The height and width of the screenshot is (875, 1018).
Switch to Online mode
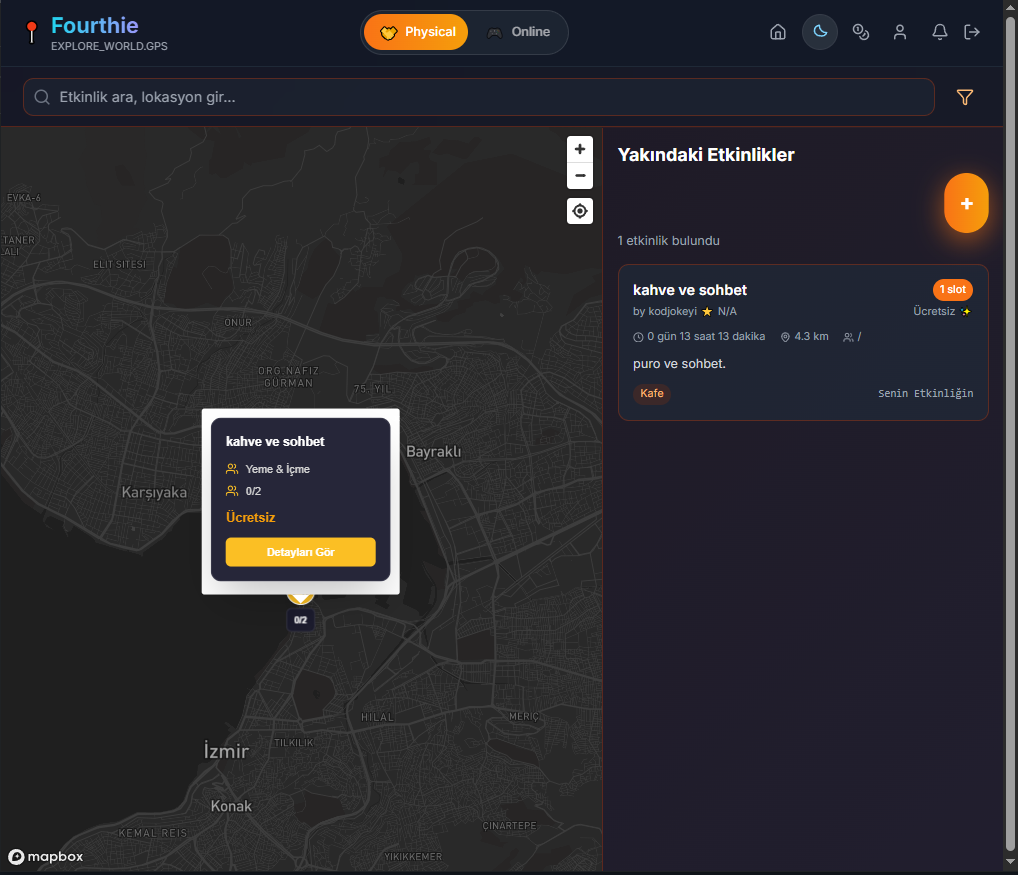(x=519, y=31)
